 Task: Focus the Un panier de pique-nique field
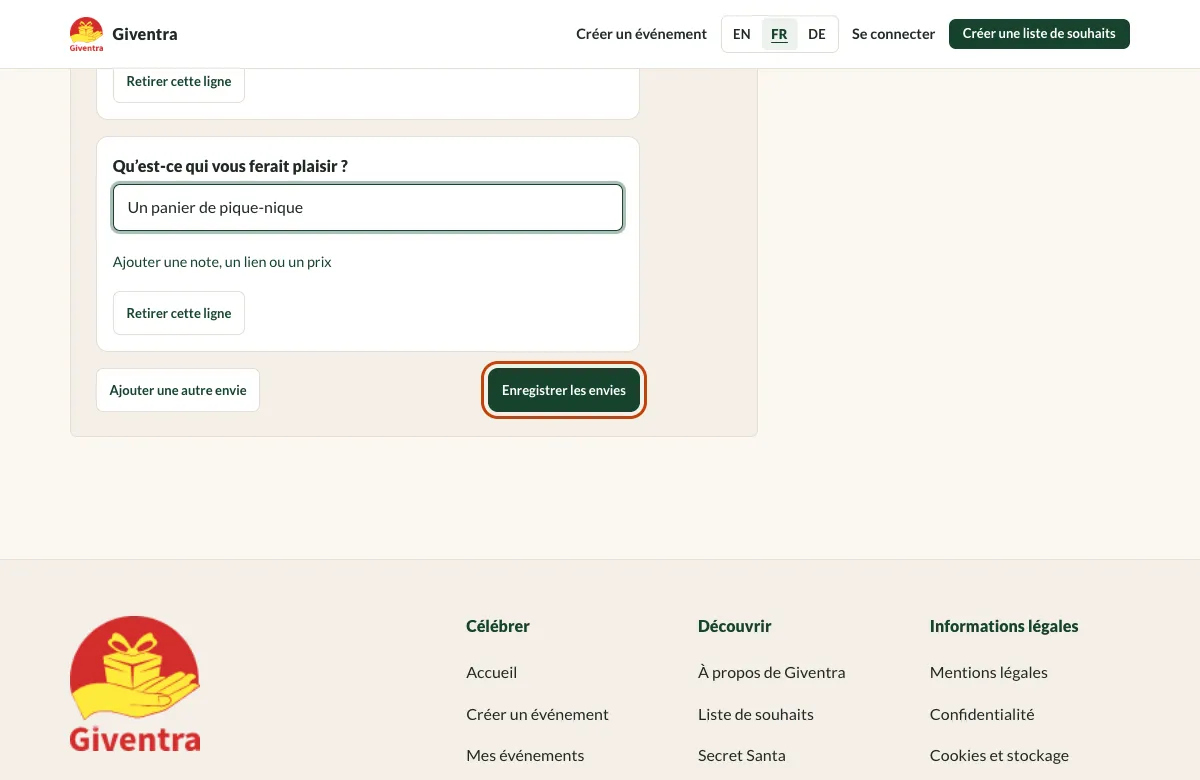368,208
